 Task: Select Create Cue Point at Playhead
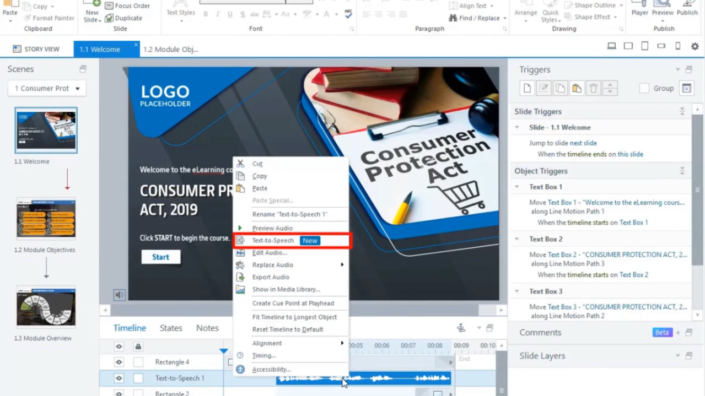coord(291,303)
